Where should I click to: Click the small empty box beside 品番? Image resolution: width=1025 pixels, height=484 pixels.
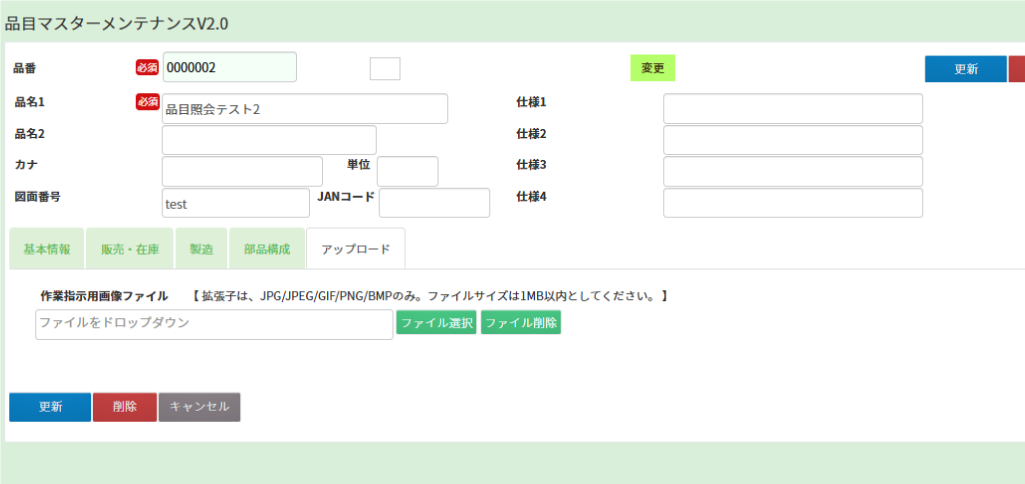pos(384,68)
